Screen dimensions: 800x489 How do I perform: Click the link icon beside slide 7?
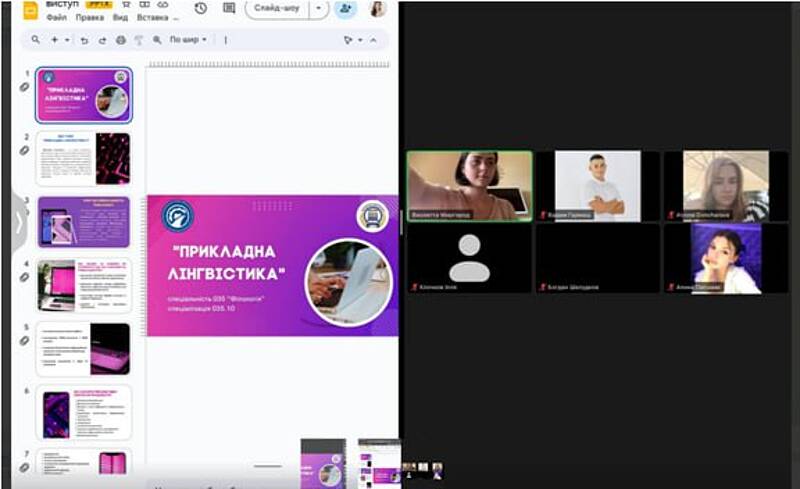pos(24,467)
